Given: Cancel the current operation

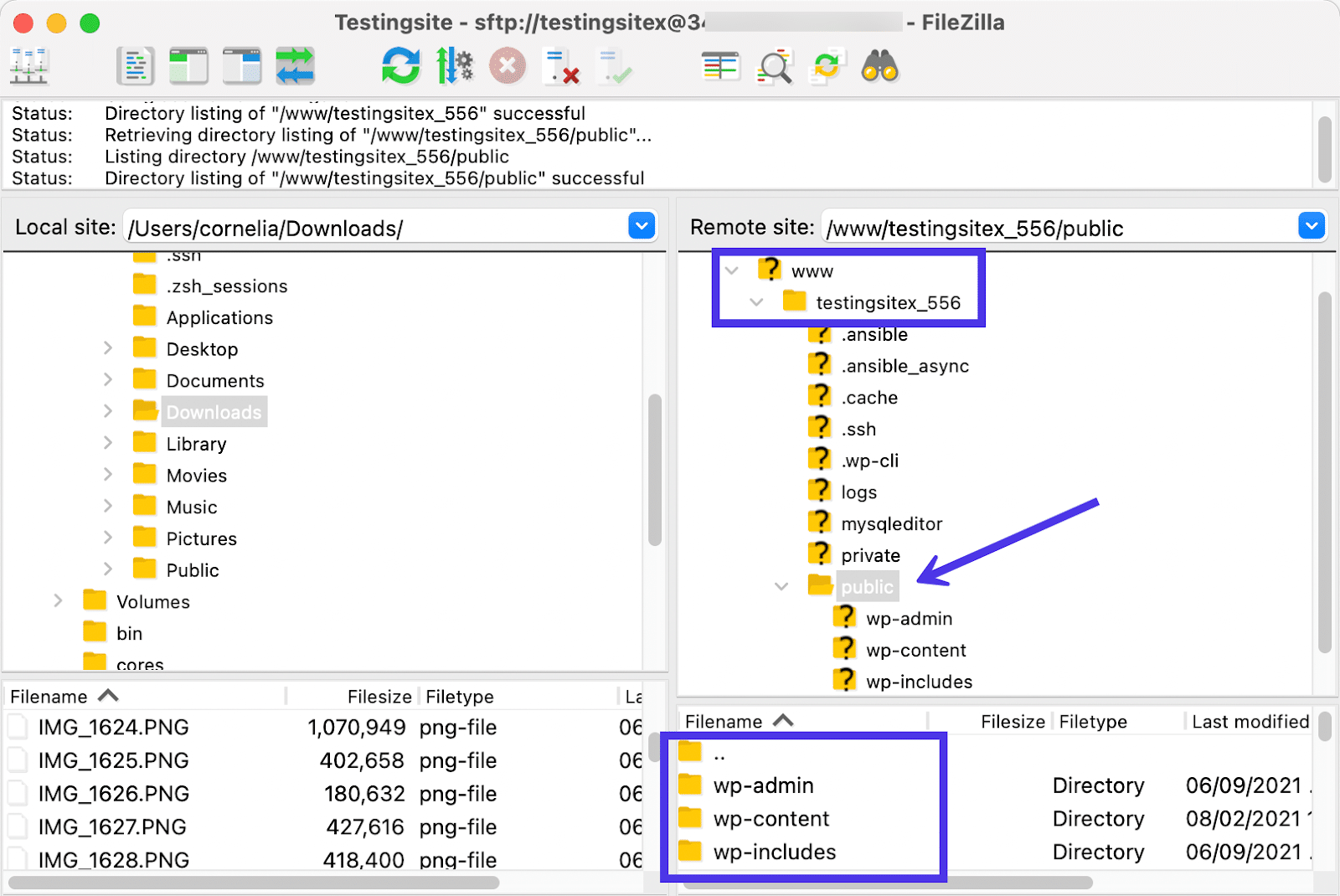Looking at the screenshot, I should click(508, 65).
